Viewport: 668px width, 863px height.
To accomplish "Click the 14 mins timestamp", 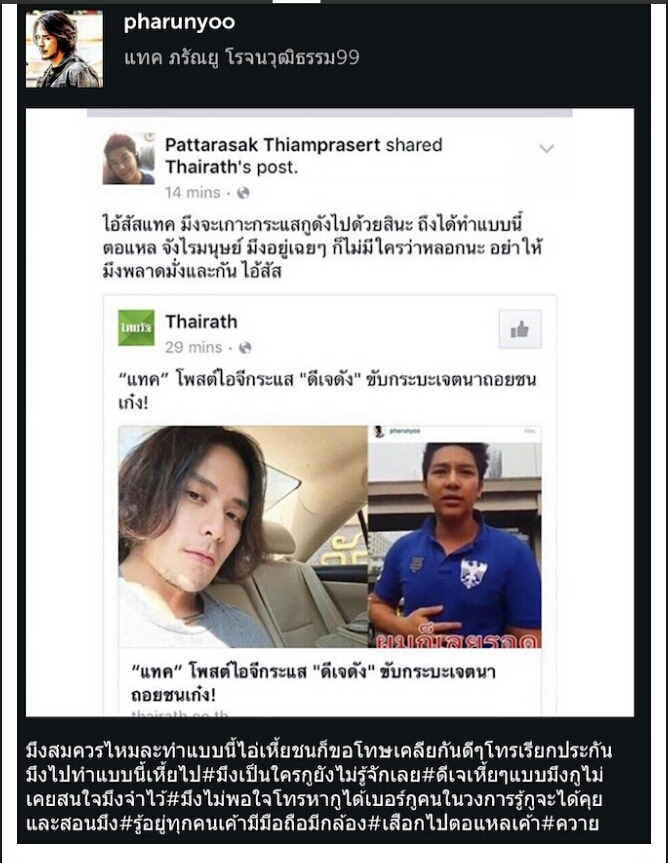I will 193,193.
